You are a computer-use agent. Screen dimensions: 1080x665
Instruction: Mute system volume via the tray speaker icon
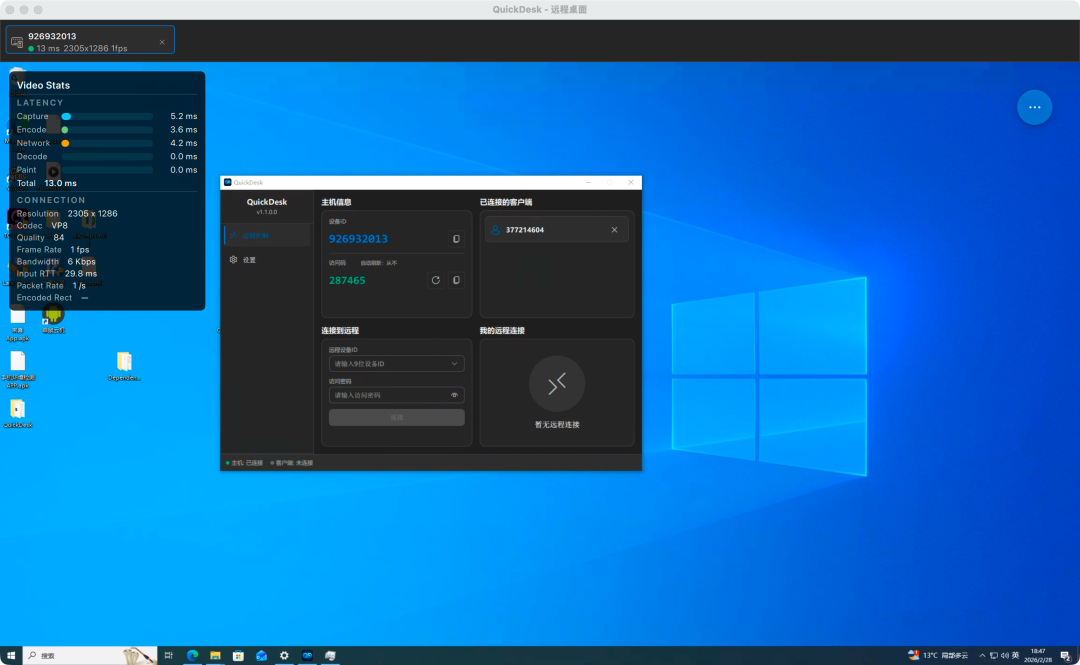pos(1004,656)
